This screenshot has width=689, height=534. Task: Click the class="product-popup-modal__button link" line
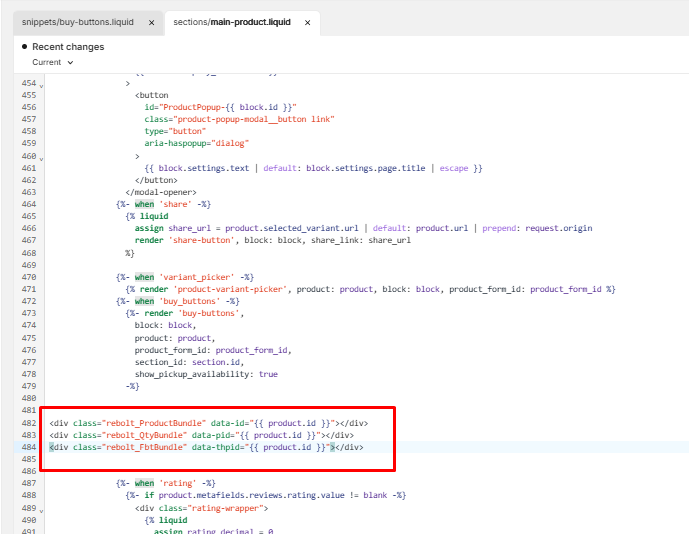pyautogui.click(x=239, y=119)
